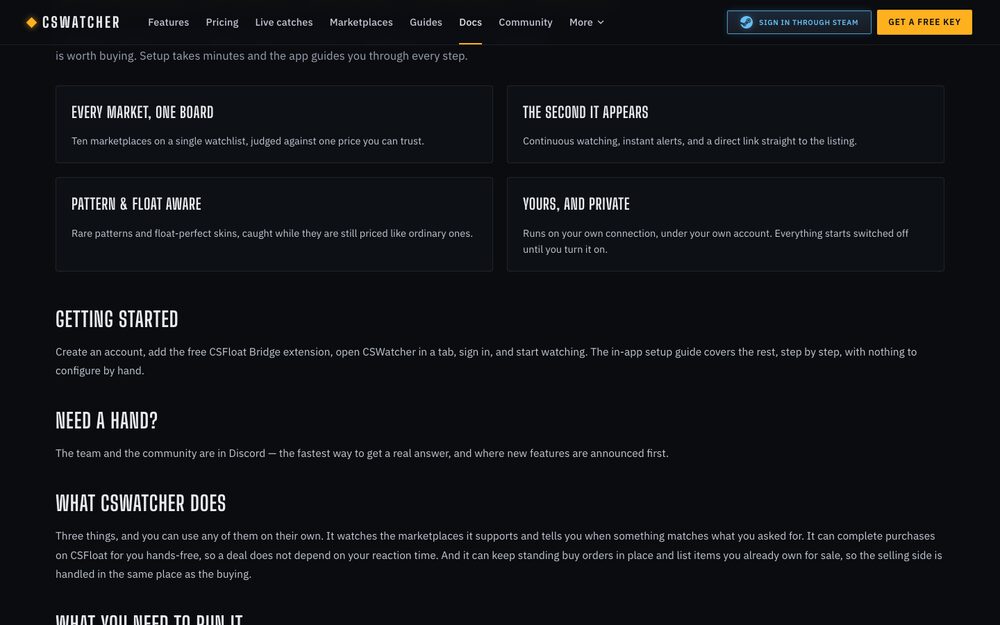This screenshot has width=1000, height=625.
Task: Go to Live catches page
Action: pos(284,22)
